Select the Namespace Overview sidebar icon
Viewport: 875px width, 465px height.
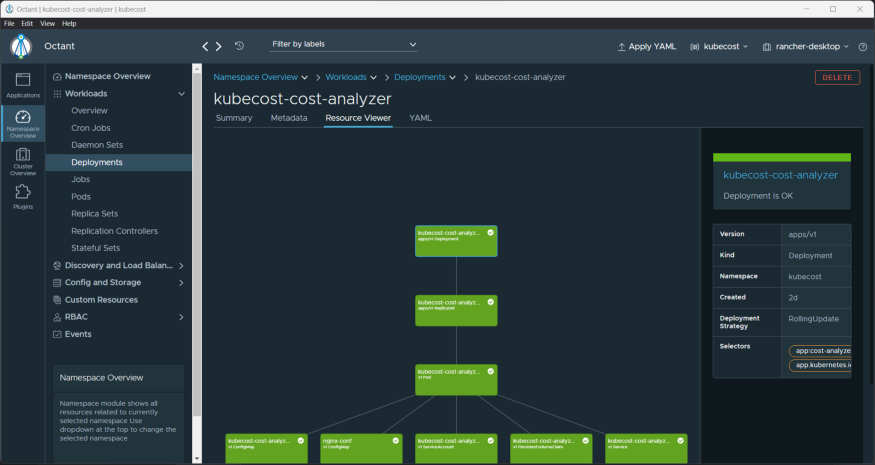tap(23, 123)
